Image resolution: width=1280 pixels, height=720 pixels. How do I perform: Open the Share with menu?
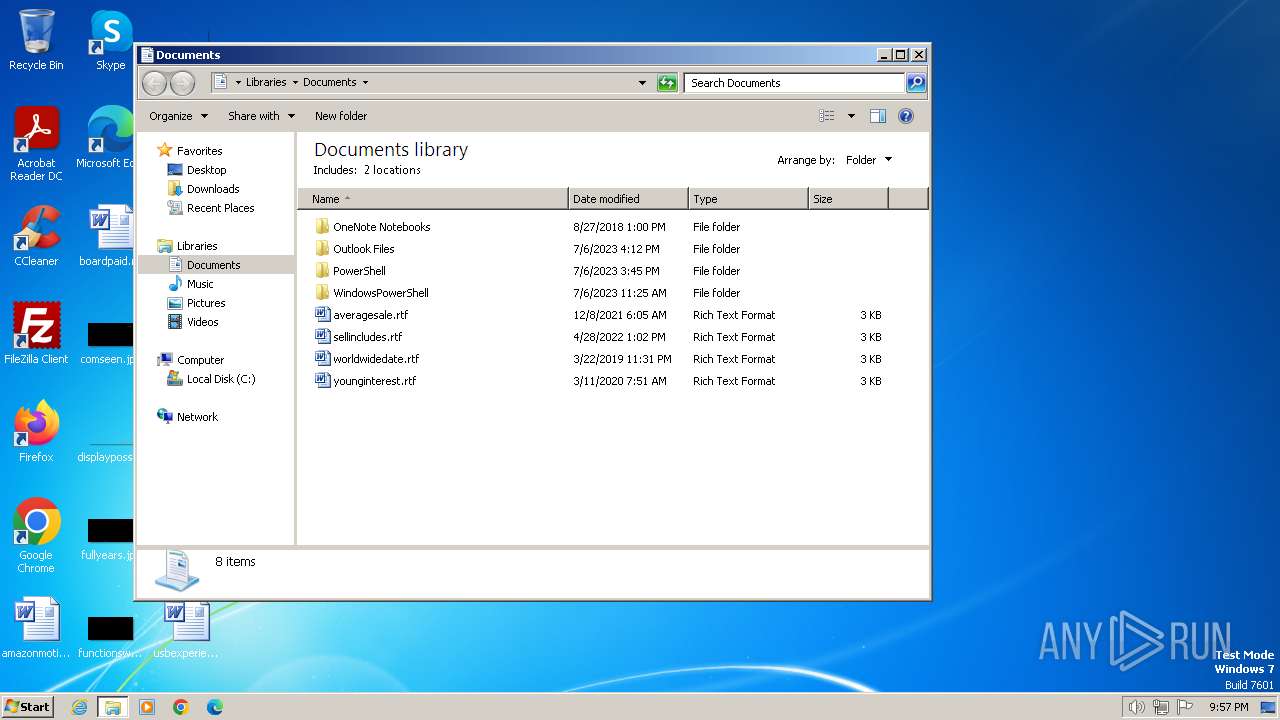pyautogui.click(x=261, y=116)
